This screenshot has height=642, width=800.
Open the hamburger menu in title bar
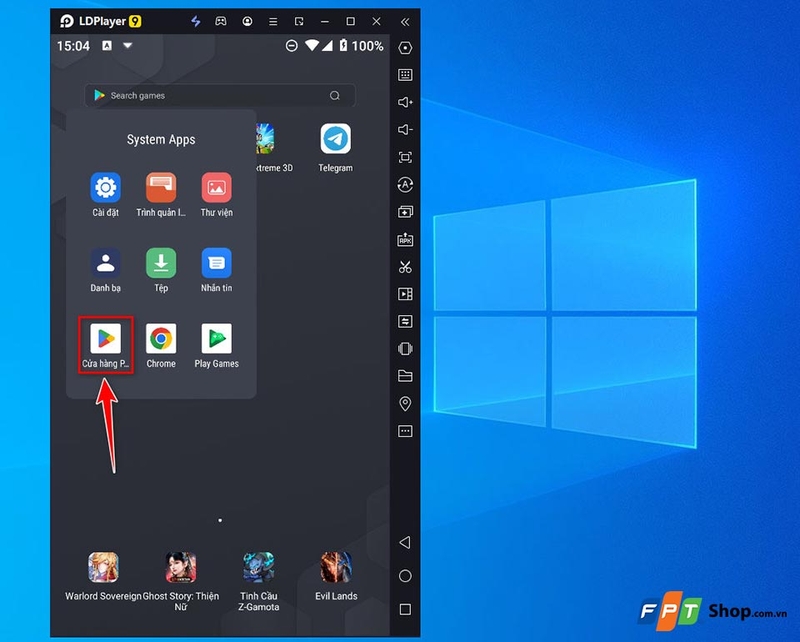pos(273,21)
